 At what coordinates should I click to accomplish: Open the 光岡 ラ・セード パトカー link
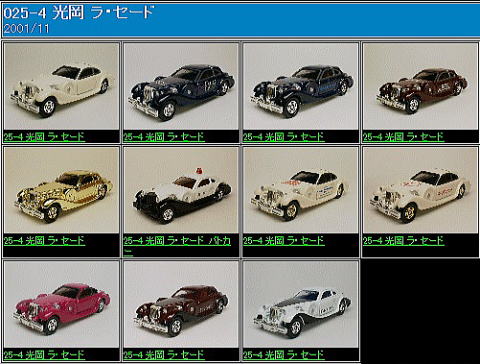click(177, 245)
